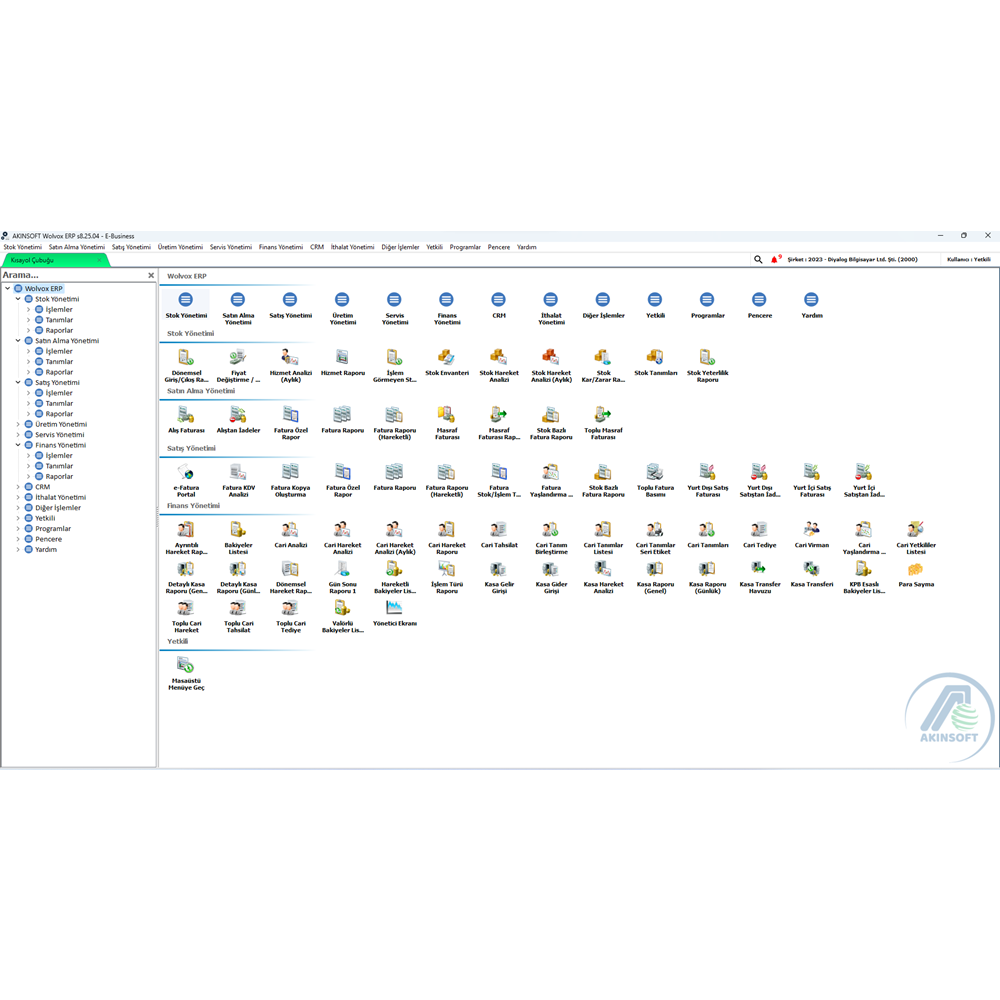Launch the e-Fatura Portal icon

point(185,474)
